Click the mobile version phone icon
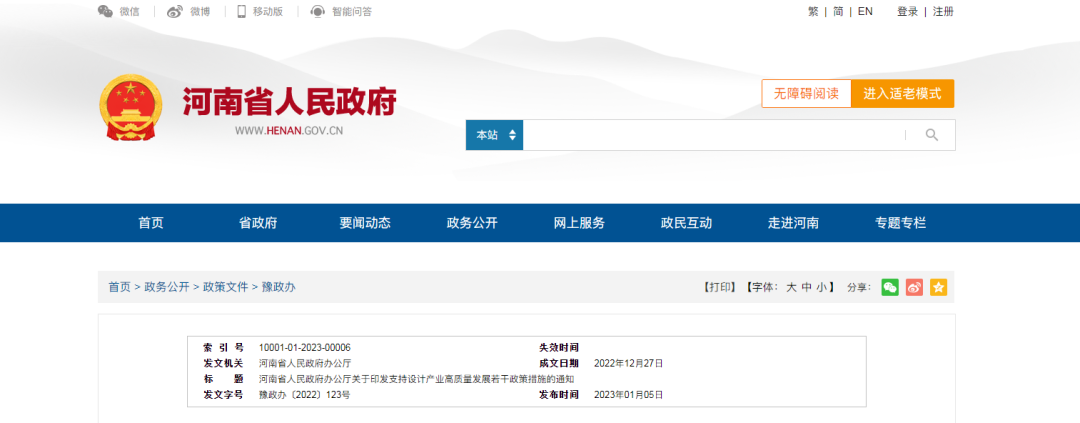Viewport: 1080px width, 423px height. pyautogui.click(x=242, y=12)
